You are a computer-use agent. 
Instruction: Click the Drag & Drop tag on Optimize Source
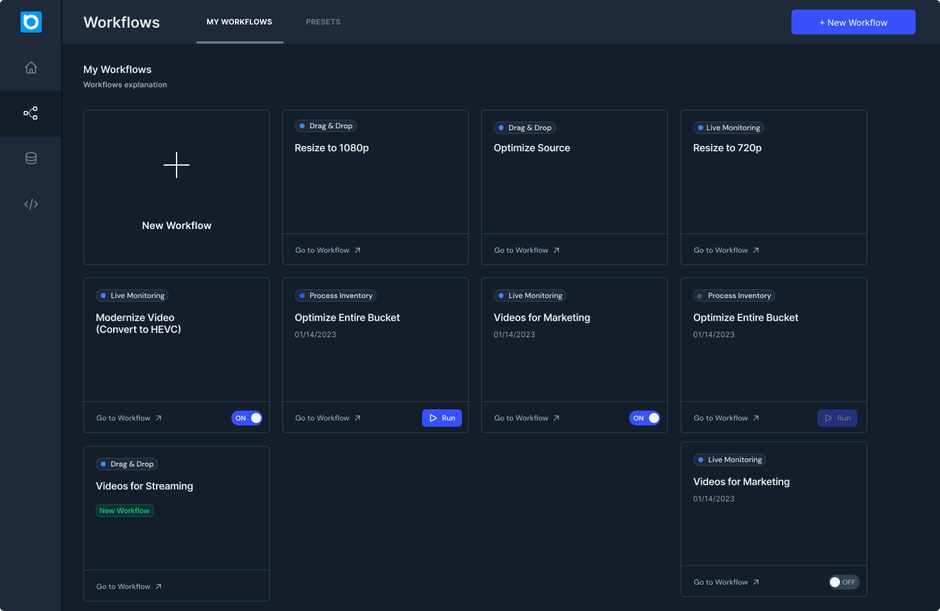click(x=525, y=128)
